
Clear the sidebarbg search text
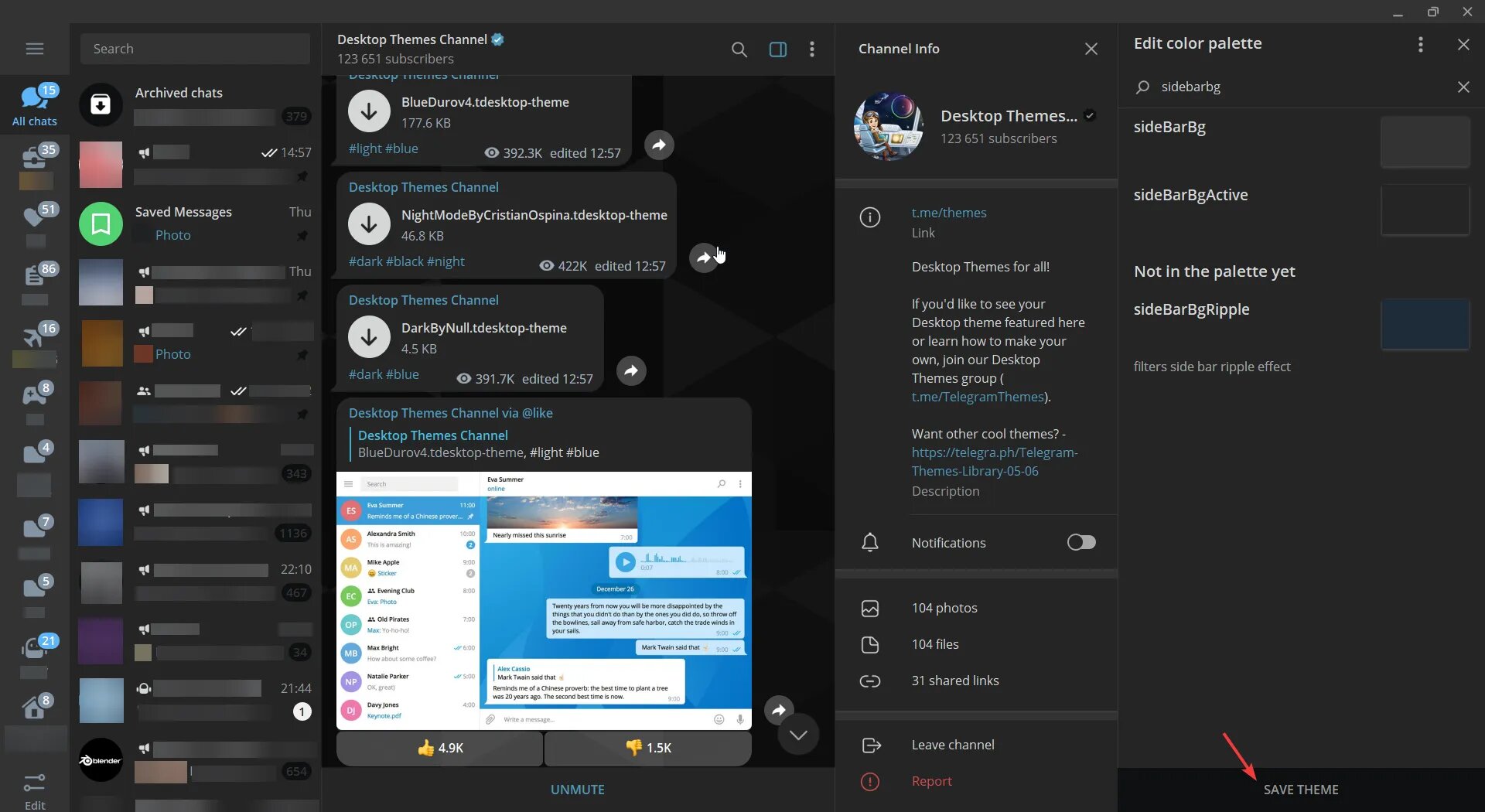click(1463, 87)
